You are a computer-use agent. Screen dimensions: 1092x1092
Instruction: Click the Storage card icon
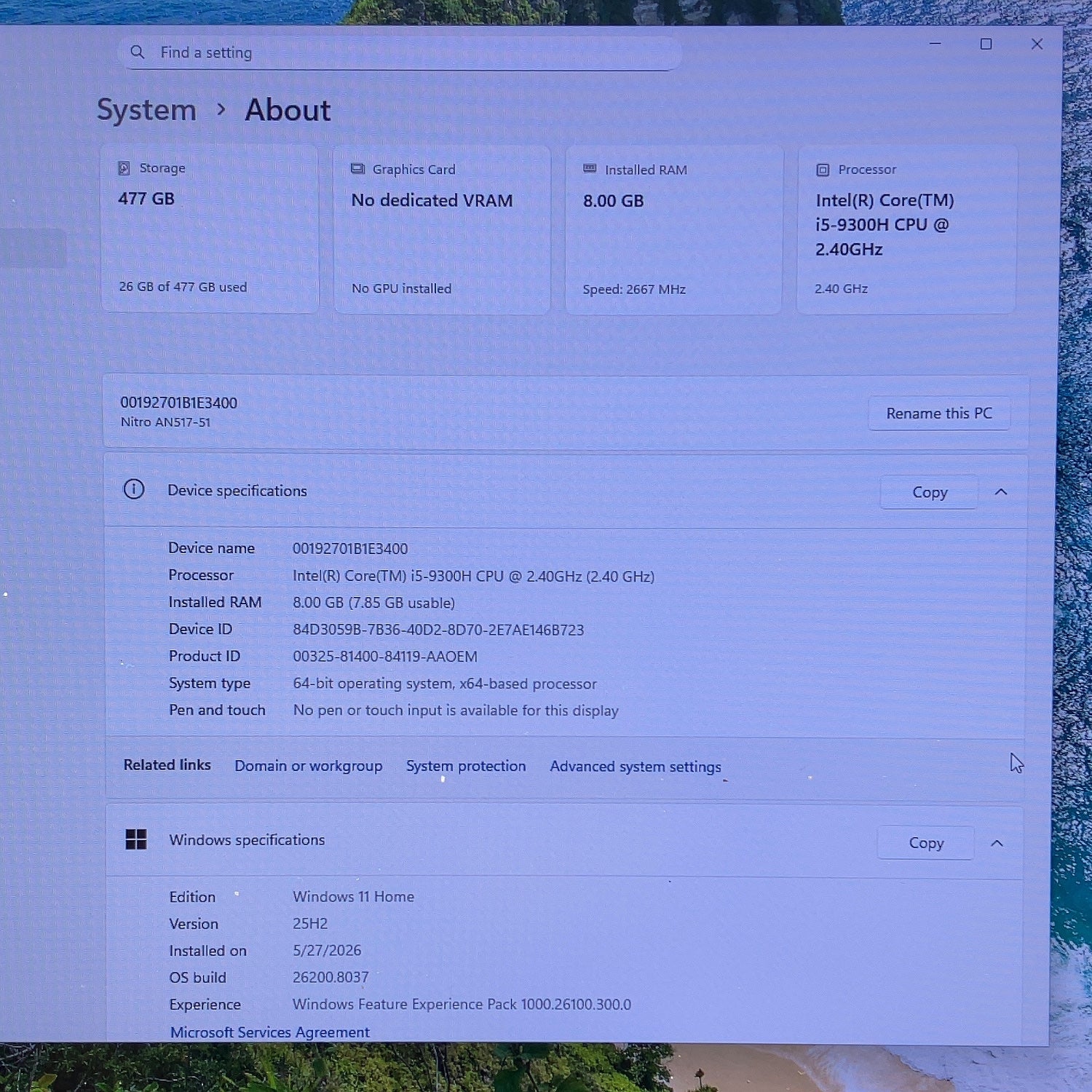124,168
